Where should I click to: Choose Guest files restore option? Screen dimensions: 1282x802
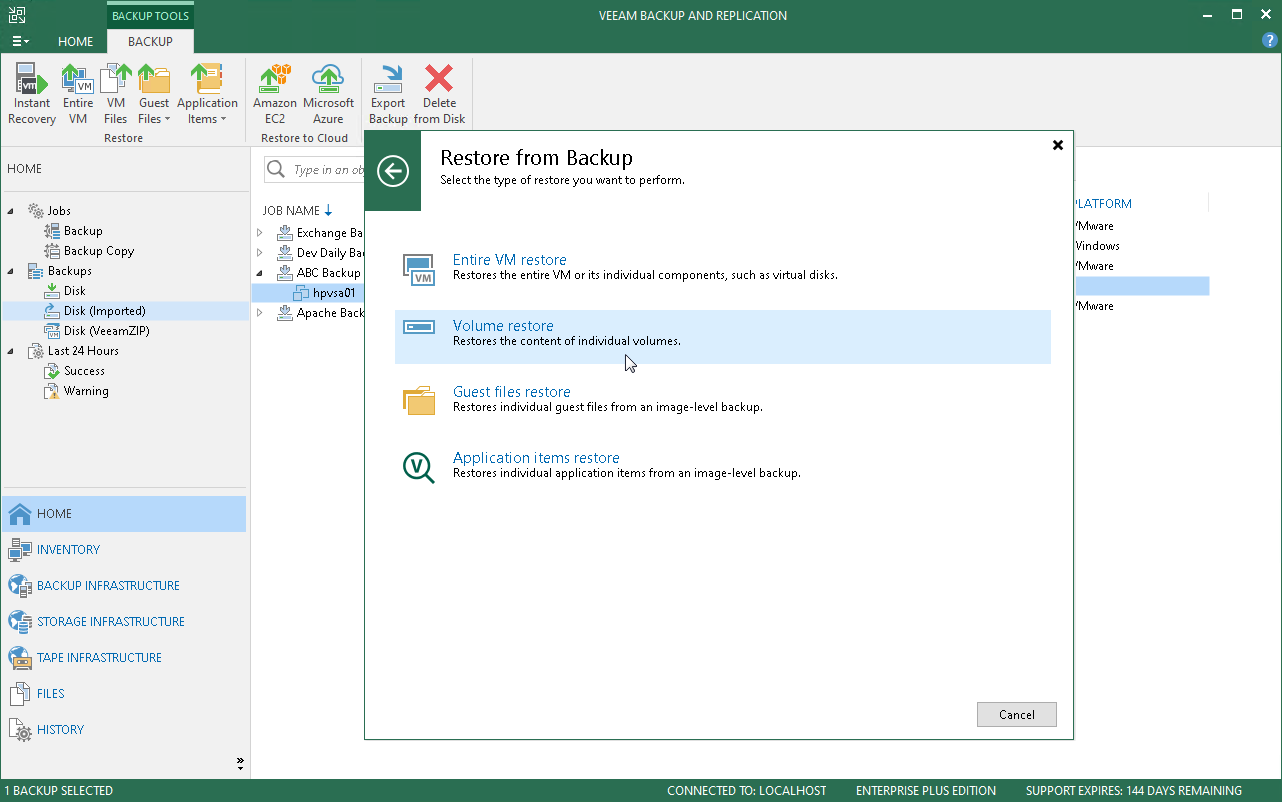click(x=511, y=392)
